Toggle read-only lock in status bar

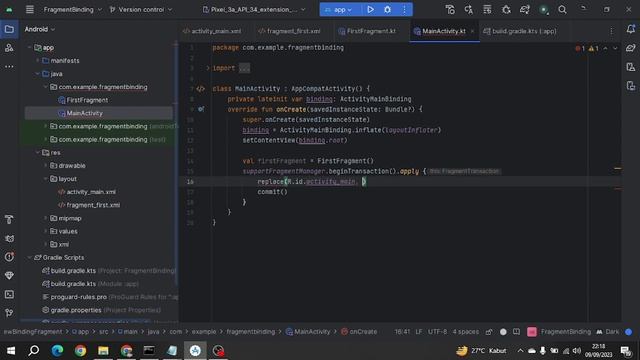489,332
